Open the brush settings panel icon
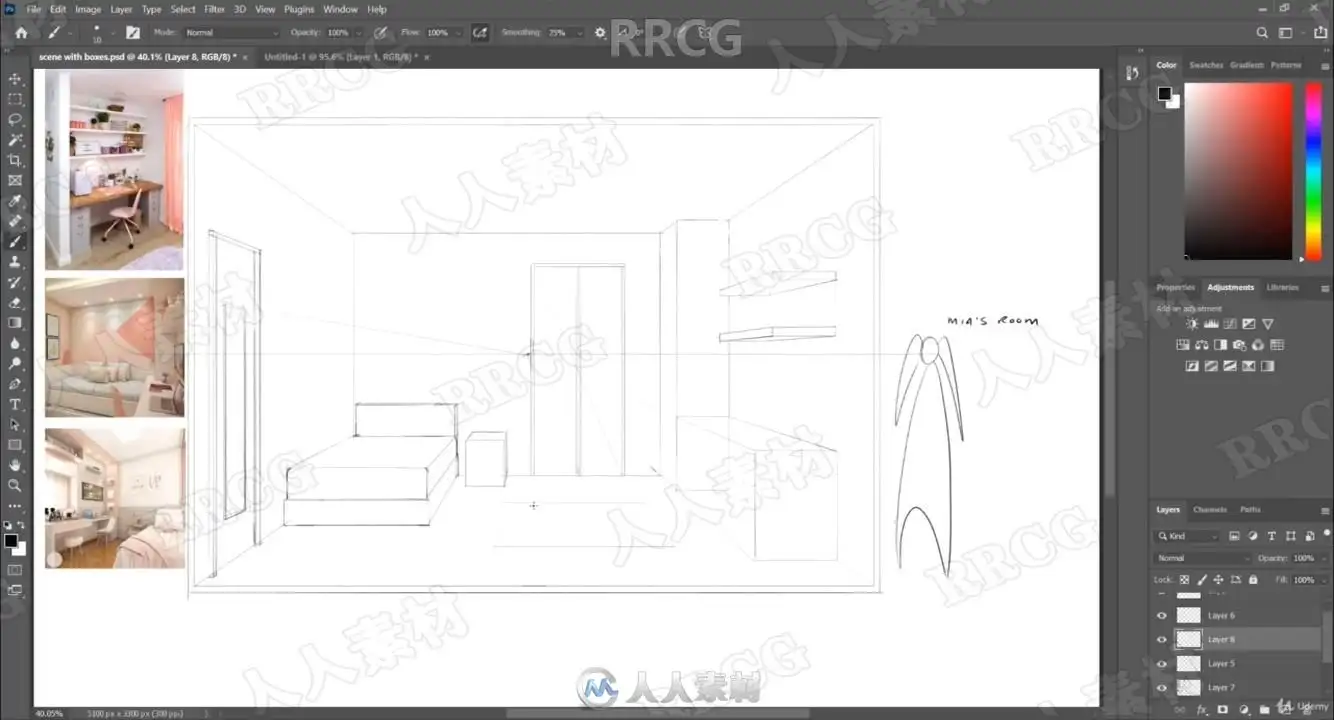This screenshot has width=1334, height=720. (132, 33)
